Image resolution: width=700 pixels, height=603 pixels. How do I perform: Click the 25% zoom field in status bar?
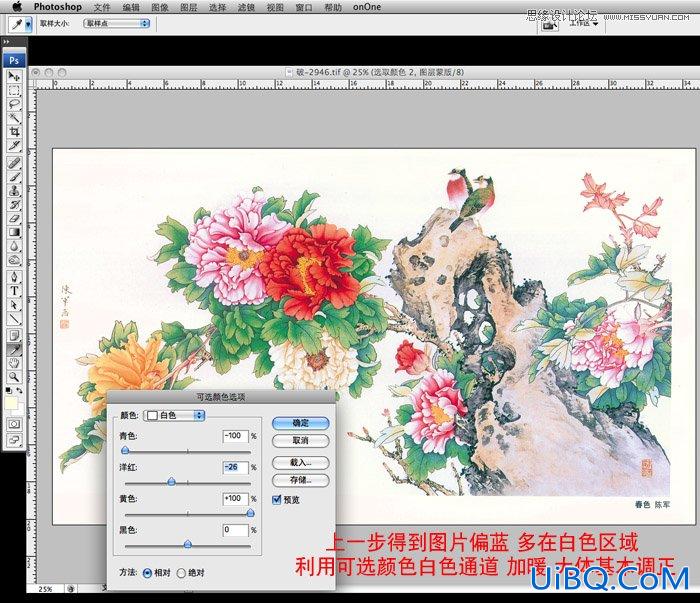coord(46,589)
